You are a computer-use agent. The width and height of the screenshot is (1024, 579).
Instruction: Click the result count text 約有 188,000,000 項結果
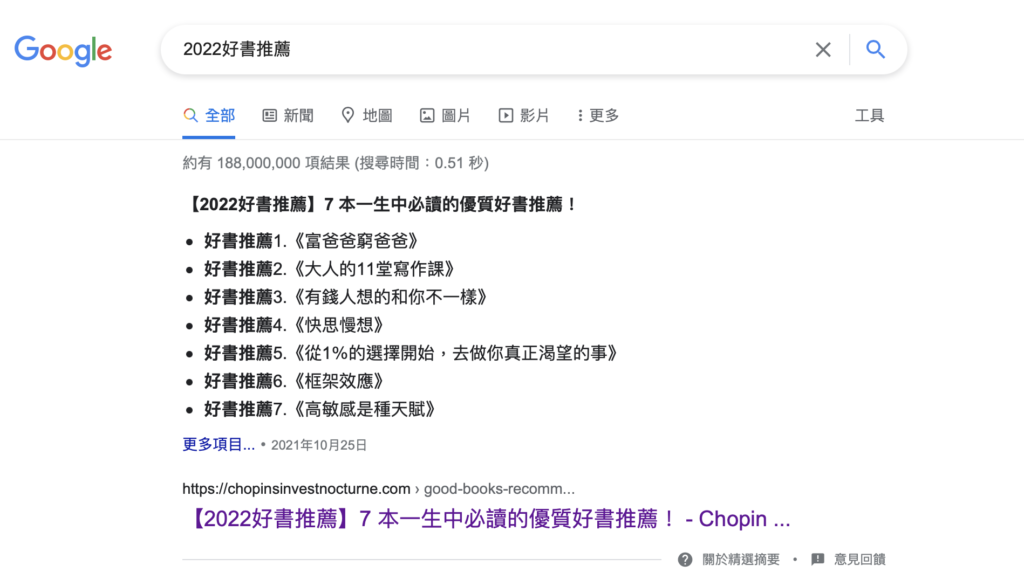(266, 163)
